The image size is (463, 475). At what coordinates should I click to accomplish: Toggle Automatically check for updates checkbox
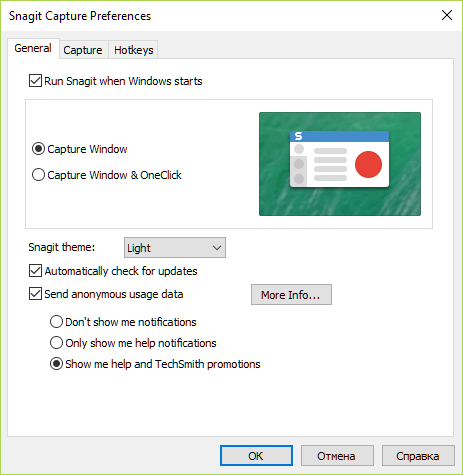35,271
